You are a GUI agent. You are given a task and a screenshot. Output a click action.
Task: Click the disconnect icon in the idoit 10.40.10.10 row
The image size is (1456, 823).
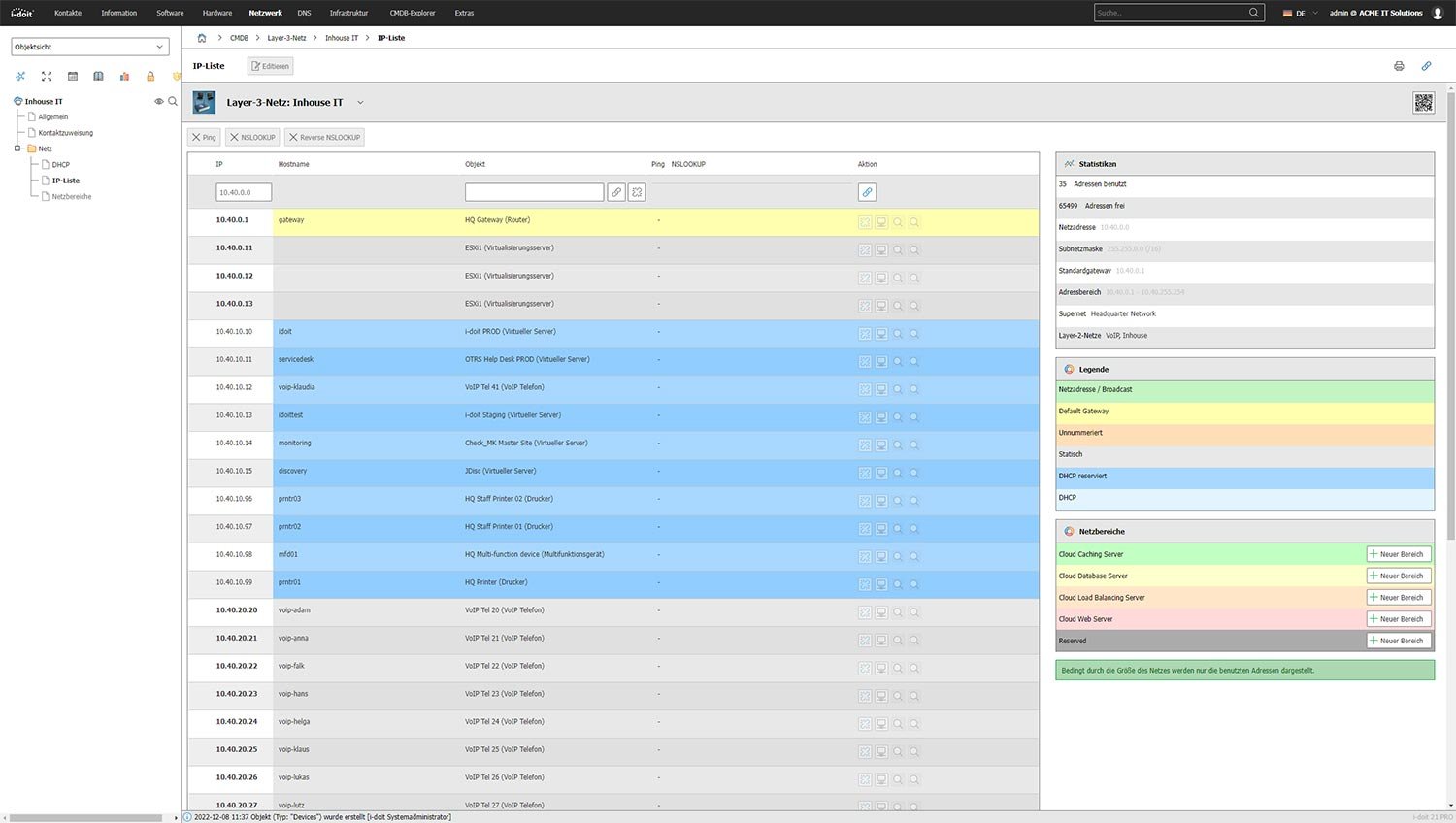point(865,334)
